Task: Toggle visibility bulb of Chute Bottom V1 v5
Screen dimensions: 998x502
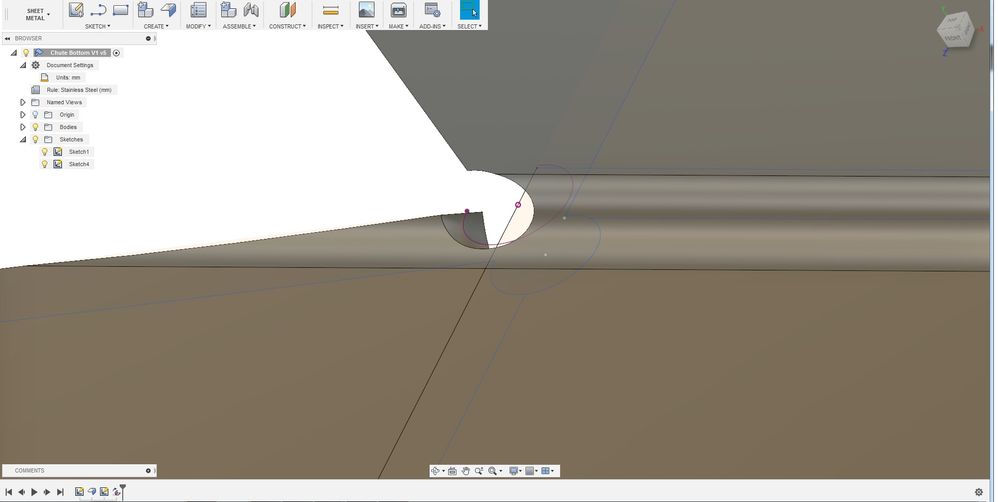Action: pos(26,53)
